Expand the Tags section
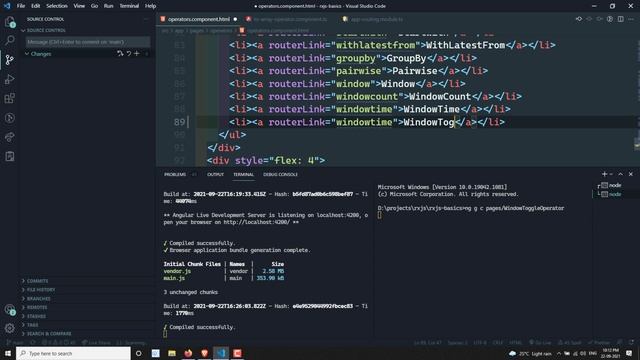Screen dimensions: 640x360 32,325
